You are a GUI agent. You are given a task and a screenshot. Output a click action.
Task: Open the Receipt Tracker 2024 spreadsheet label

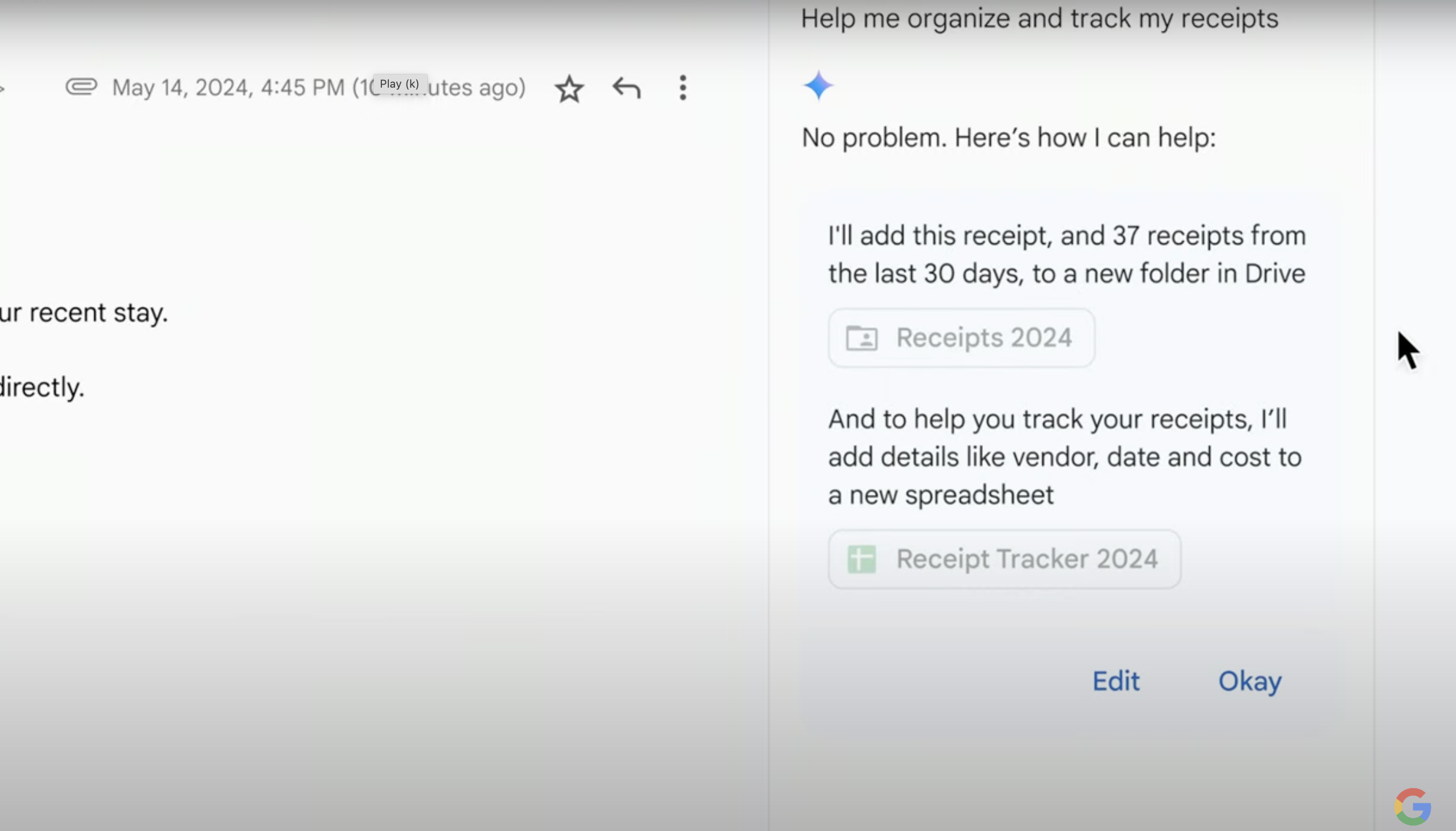coord(1027,559)
